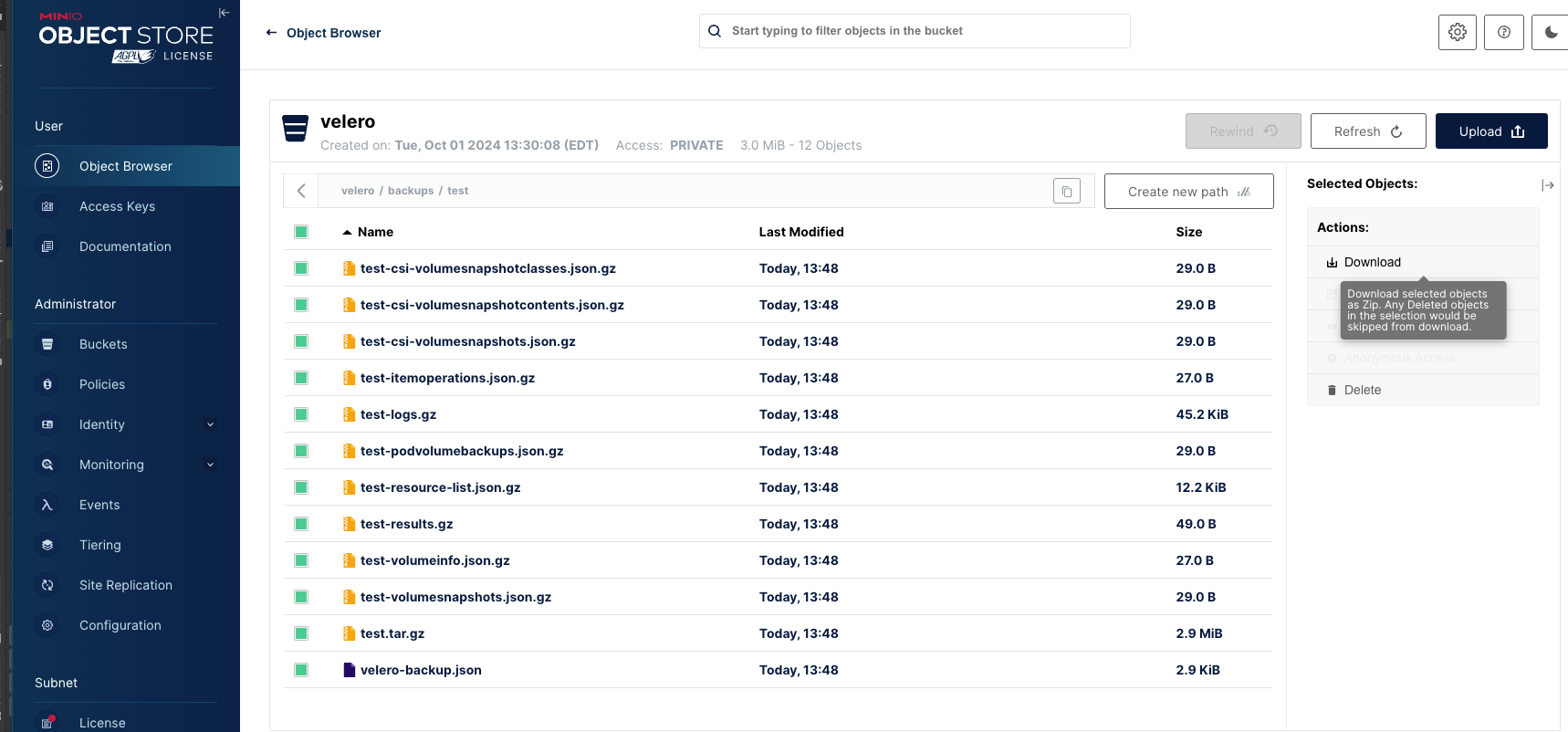Uncheck velero-backup.json checkbox

301,670
